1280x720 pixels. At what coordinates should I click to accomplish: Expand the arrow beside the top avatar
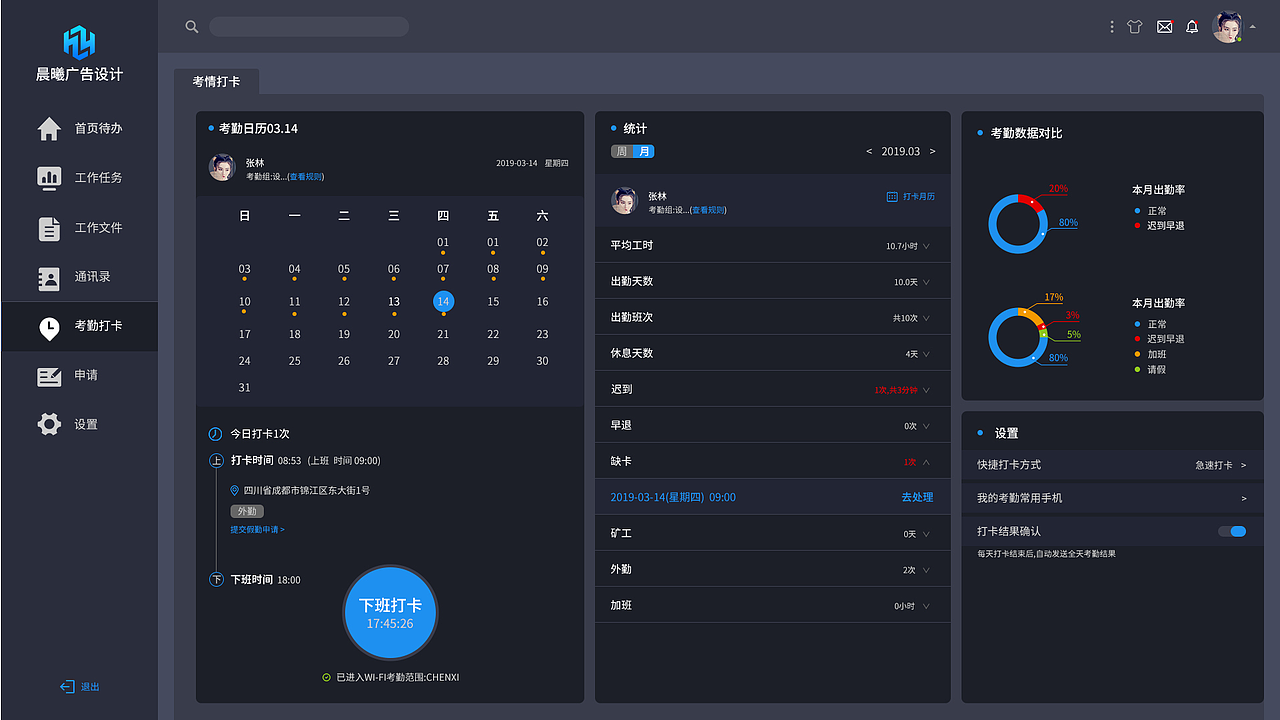(1253, 27)
